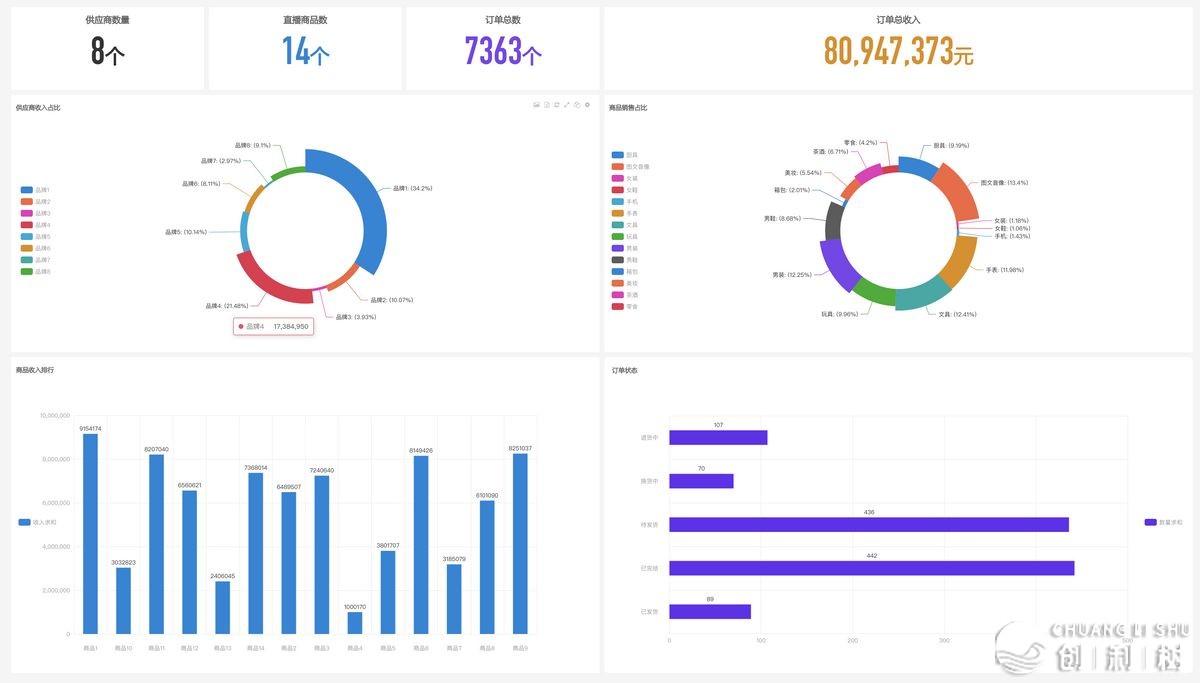Click the icon between fullscreen and settings gear
Screen dimensions: 1200x683
(577, 105)
